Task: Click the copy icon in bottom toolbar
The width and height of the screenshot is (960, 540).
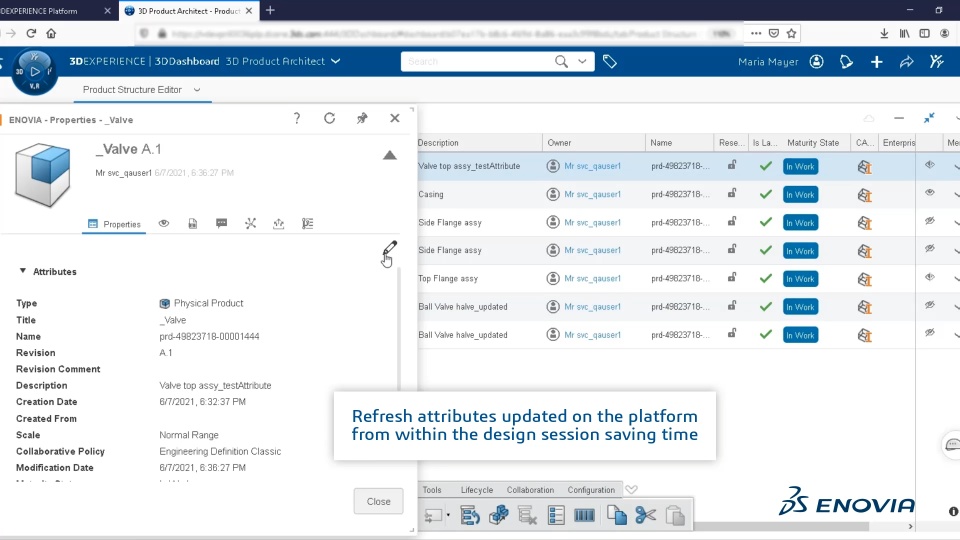Action: point(616,515)
